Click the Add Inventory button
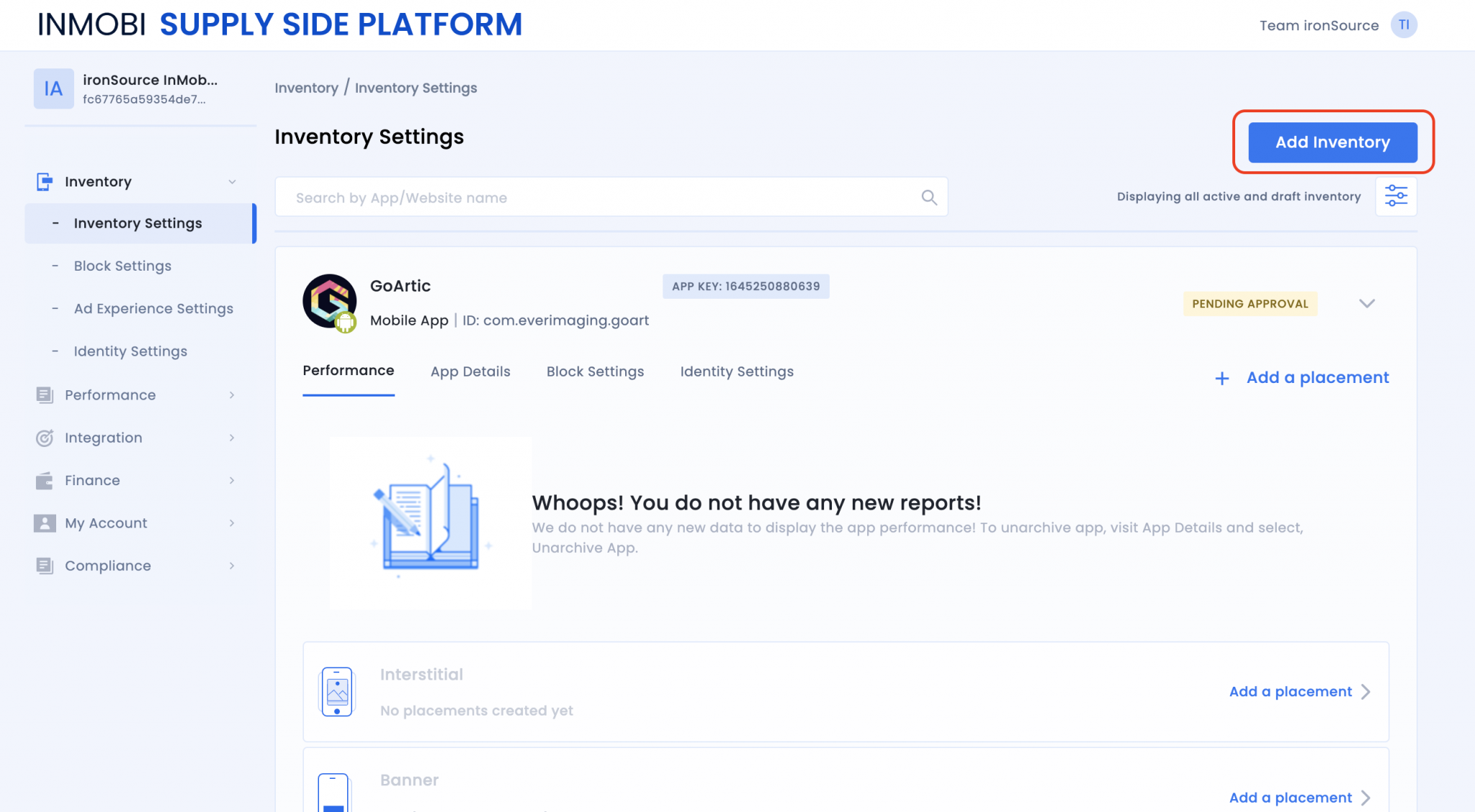The height and width of the screenshot is (812, 1475). tap(1332, 142)
